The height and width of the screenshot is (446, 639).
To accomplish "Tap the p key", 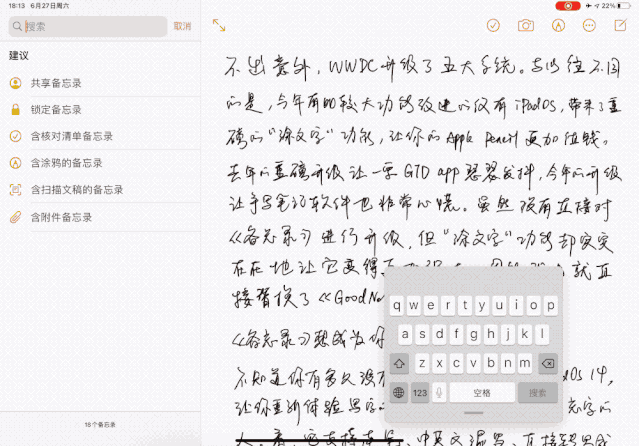I will point(551,305).
